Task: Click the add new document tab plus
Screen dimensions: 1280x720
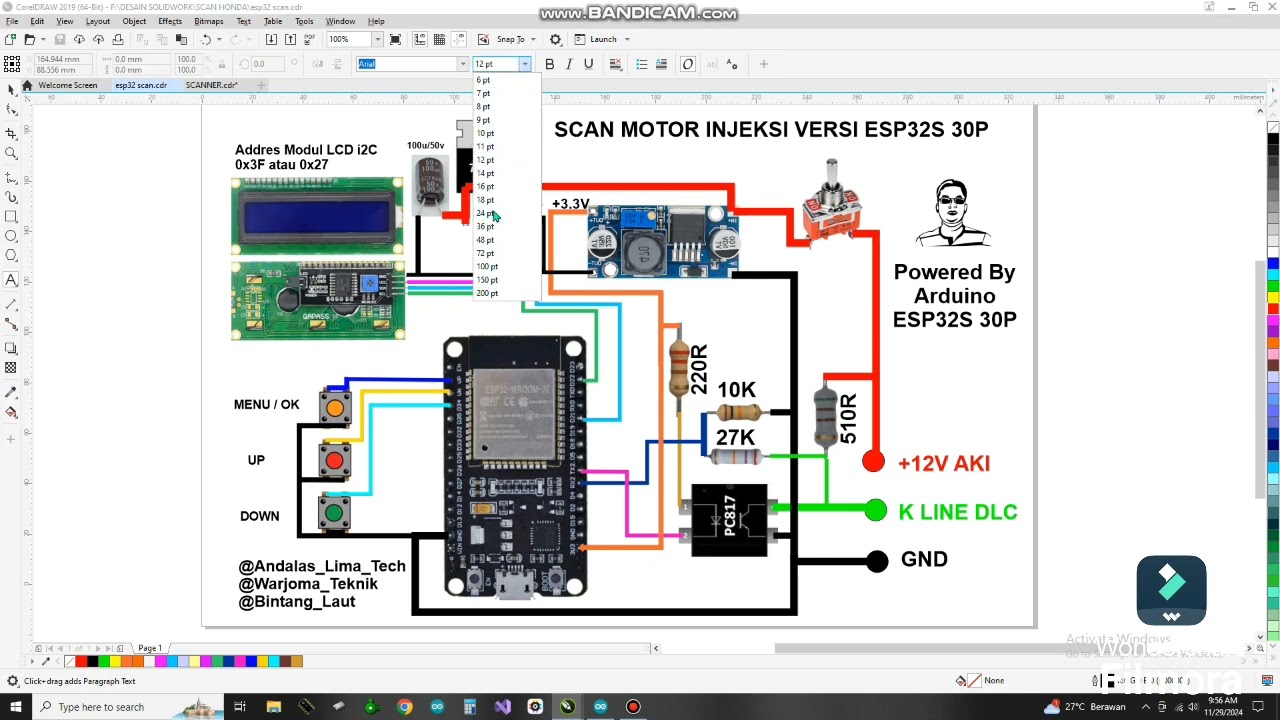Action: click(261, 85)
